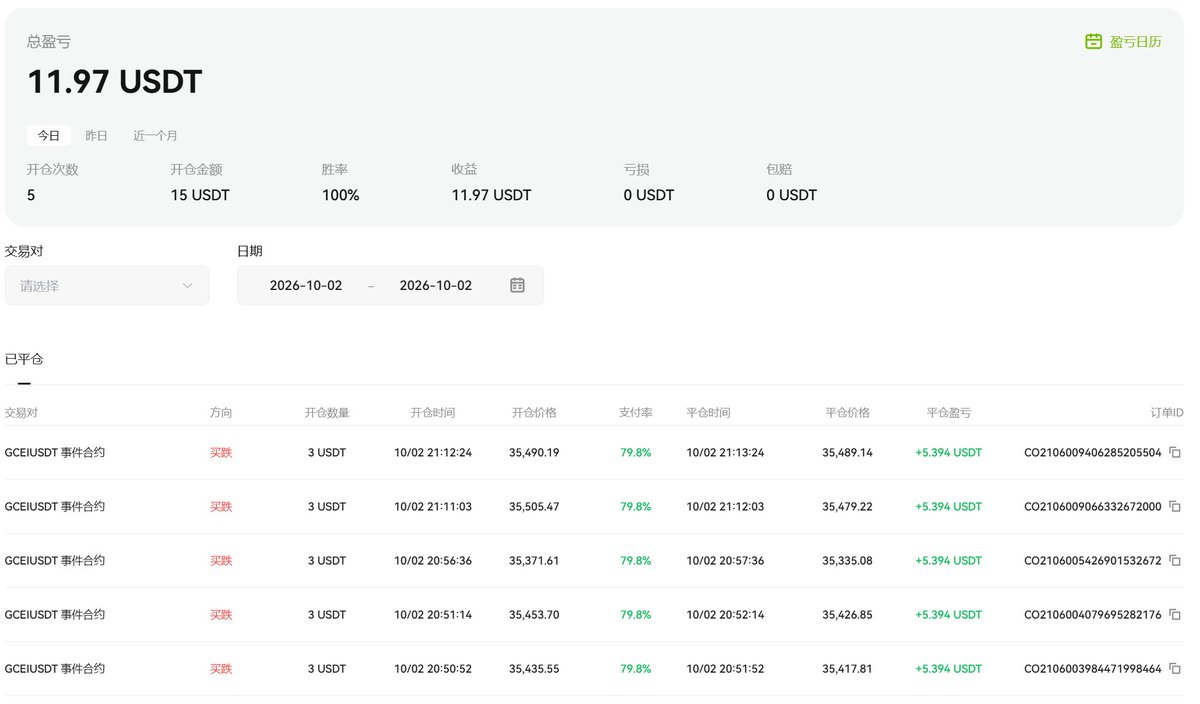
Task: Select the 今日 tab
Action: point(49,135)
